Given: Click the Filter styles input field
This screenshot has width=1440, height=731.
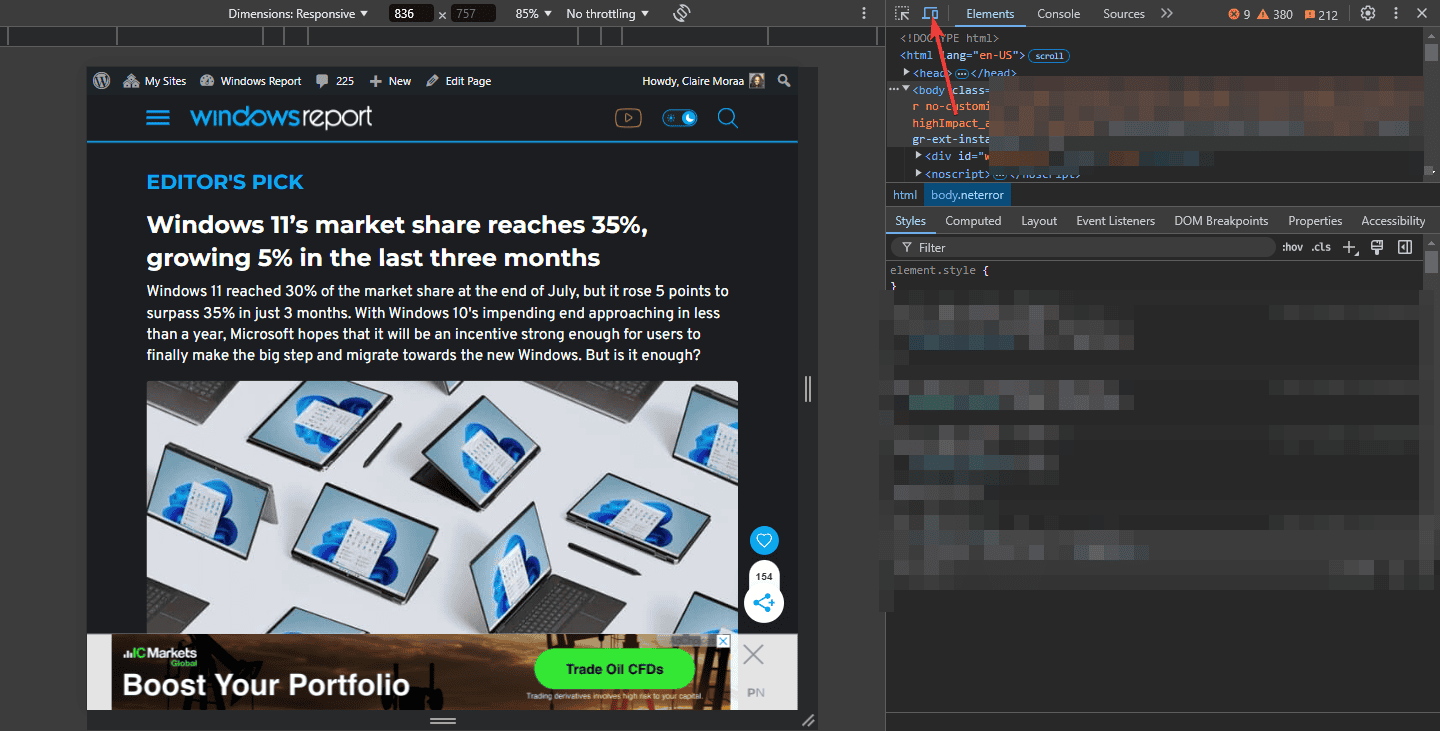Looking at the screenshot, I should click(1083, 247).
